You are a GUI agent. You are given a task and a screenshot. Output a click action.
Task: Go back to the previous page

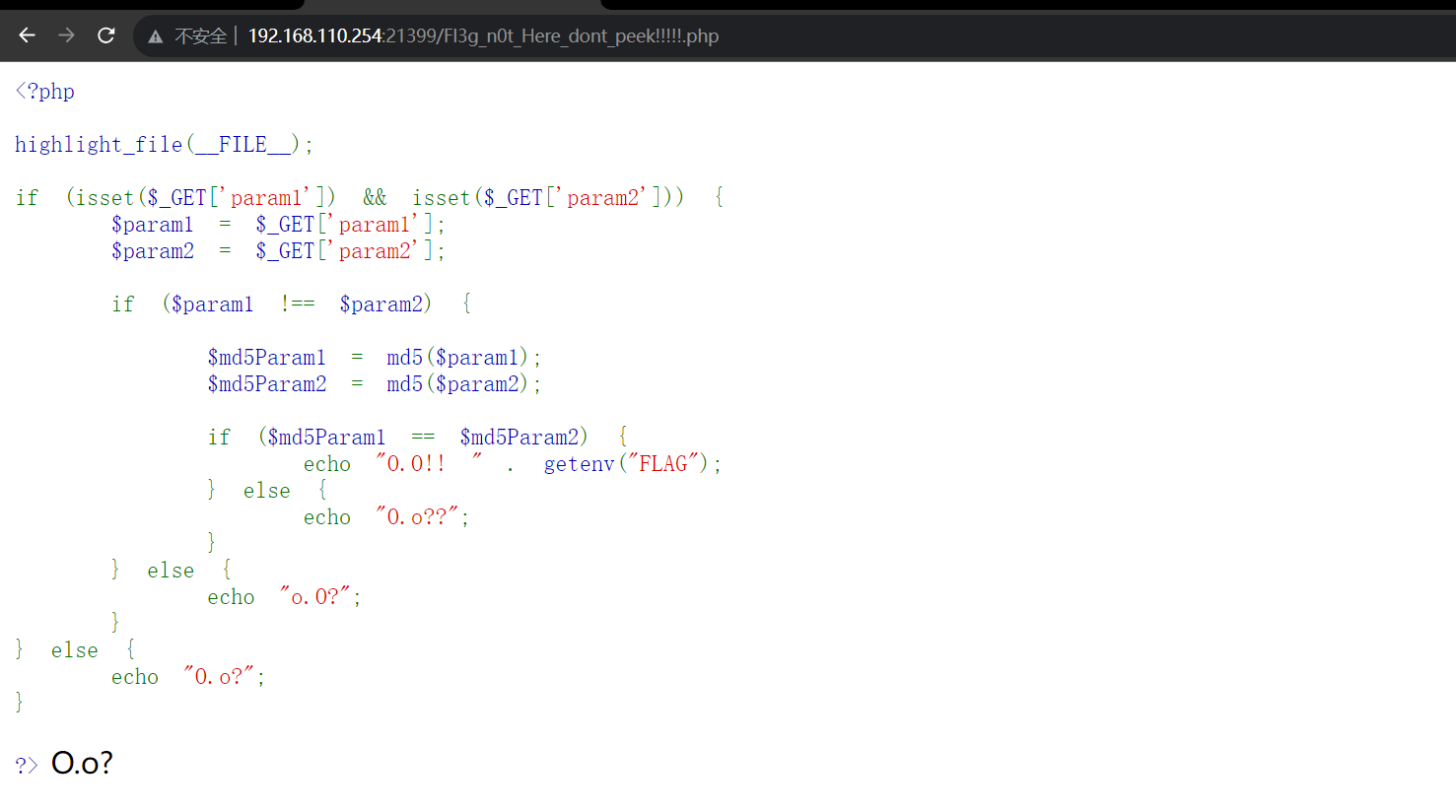27,35
